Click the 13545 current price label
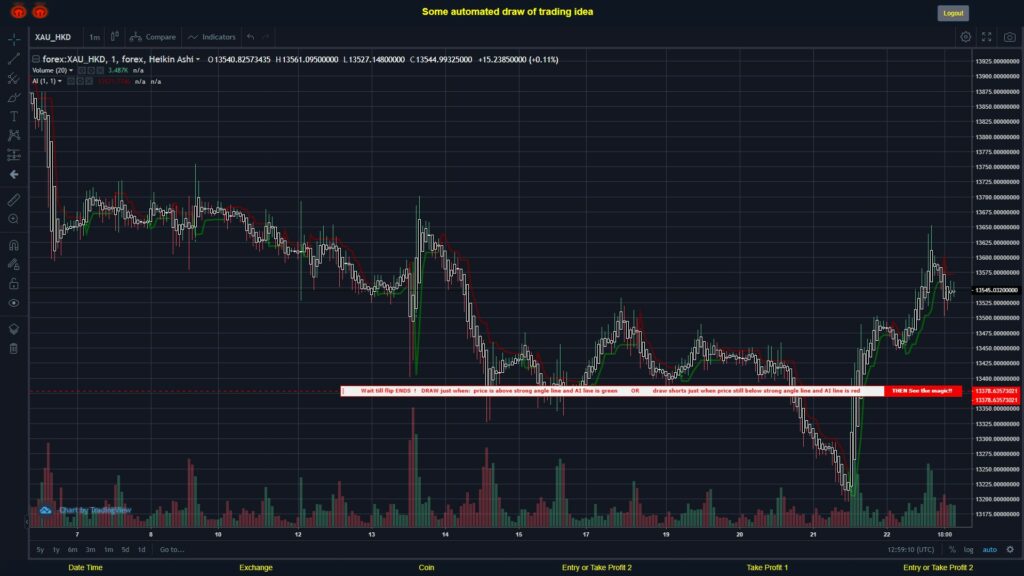 pyautogui.click(x=997, y=290)
